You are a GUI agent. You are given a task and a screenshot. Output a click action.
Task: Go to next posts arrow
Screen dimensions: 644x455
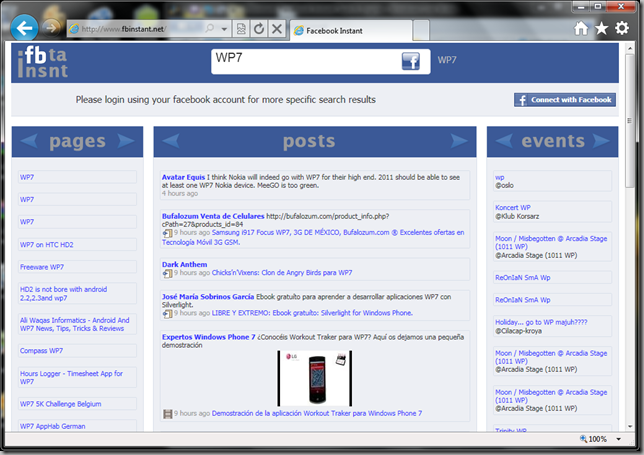[459, 141]
